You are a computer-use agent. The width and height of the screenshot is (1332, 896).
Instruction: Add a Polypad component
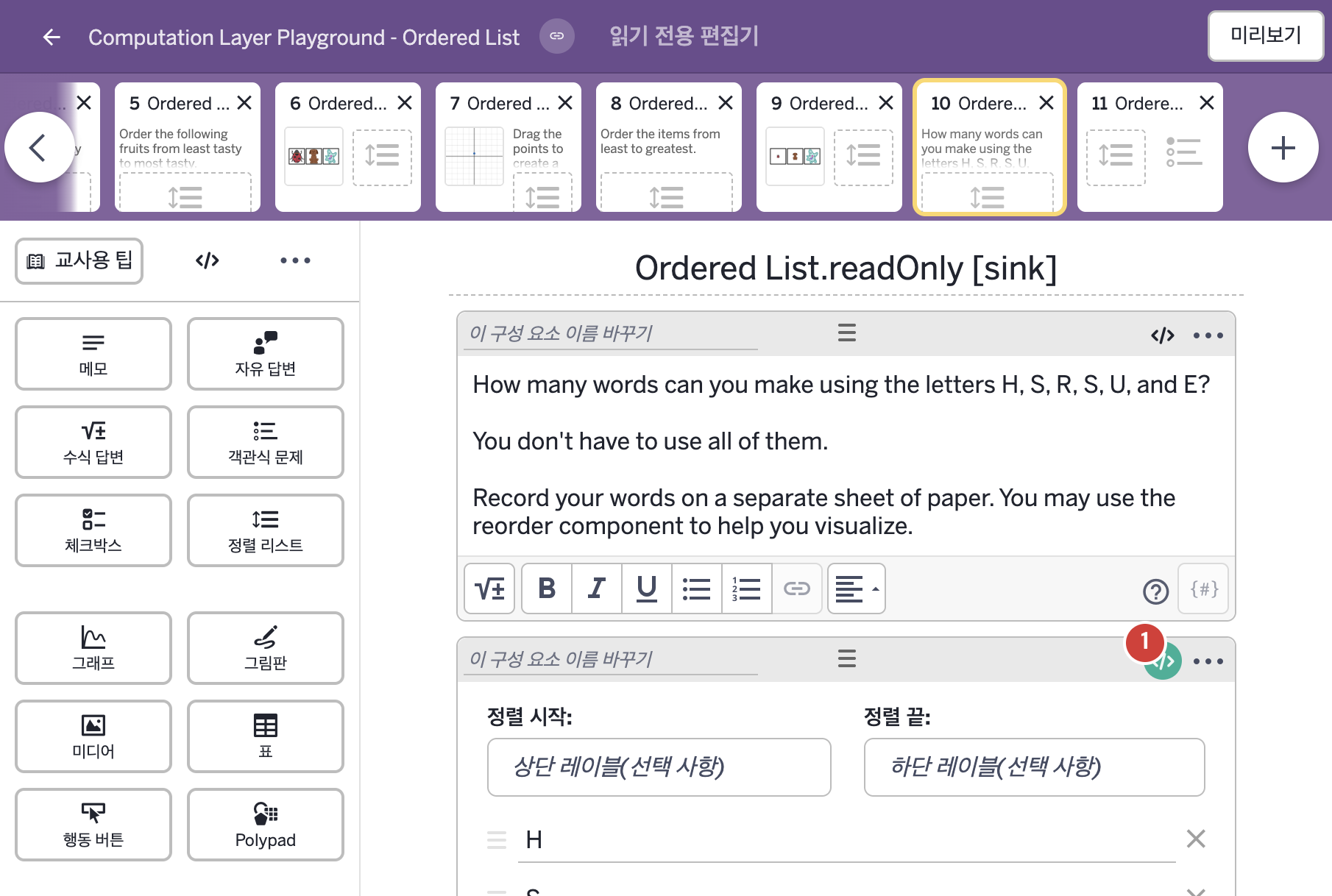pos(266,825)
